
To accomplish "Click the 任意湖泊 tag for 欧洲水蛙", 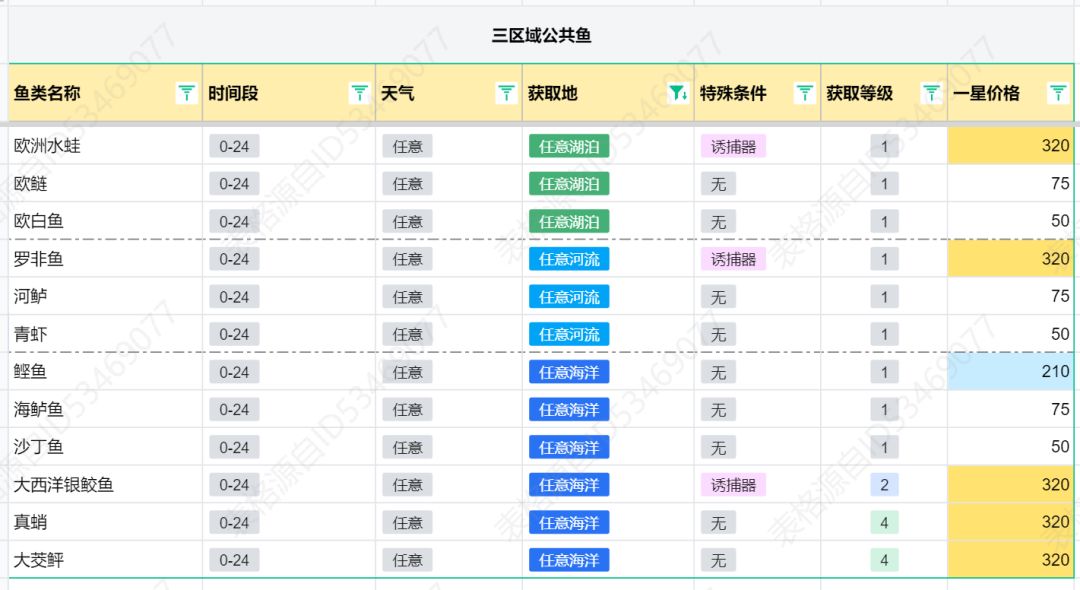I will [568, 146].
